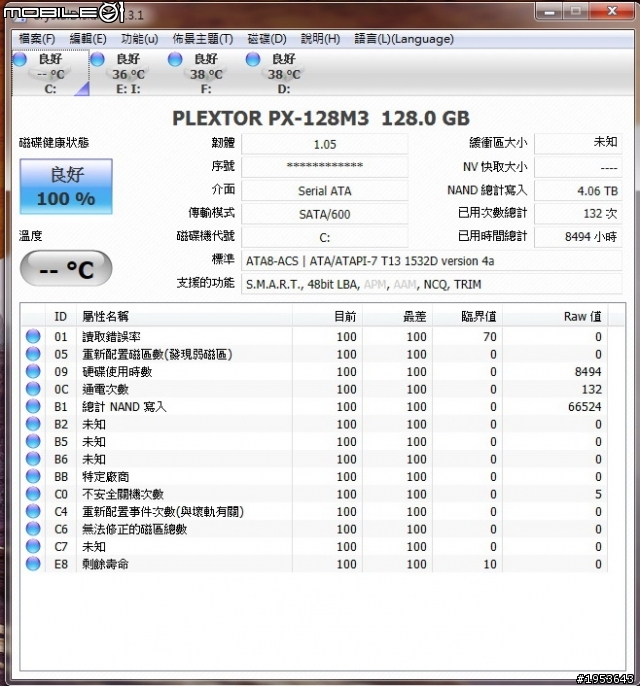
Task: Click status icon for C6 無法修正的磁區總數
Action: (x=33, y=529)
